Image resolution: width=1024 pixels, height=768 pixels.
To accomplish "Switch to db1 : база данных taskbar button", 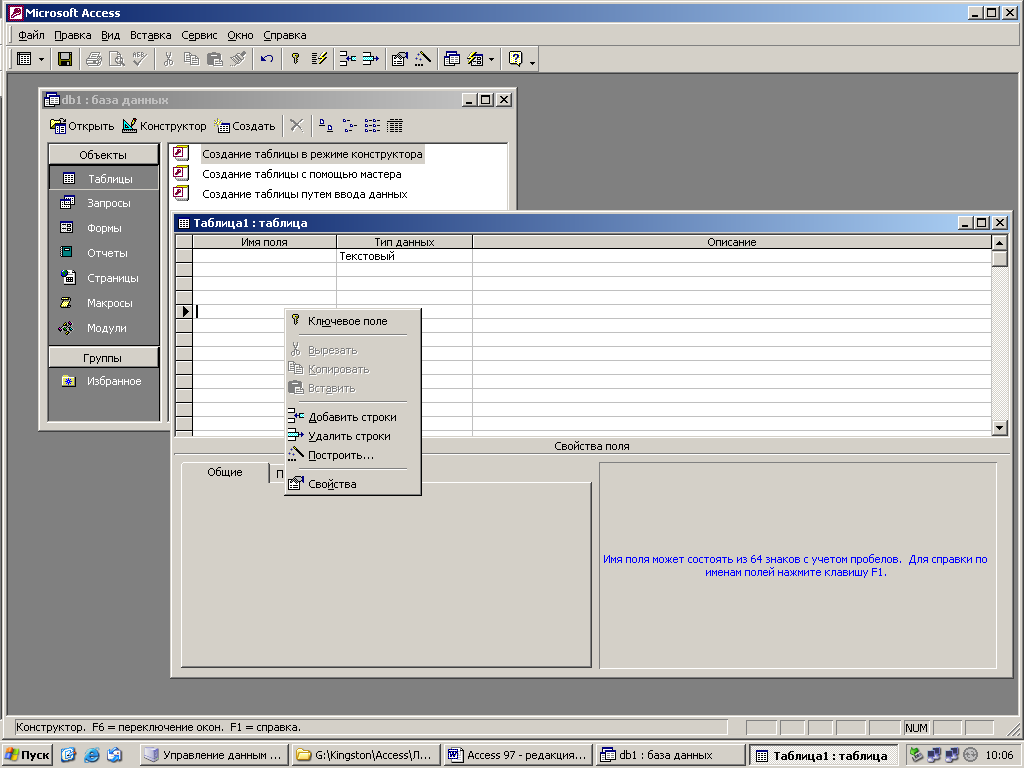I will (670, 755).
